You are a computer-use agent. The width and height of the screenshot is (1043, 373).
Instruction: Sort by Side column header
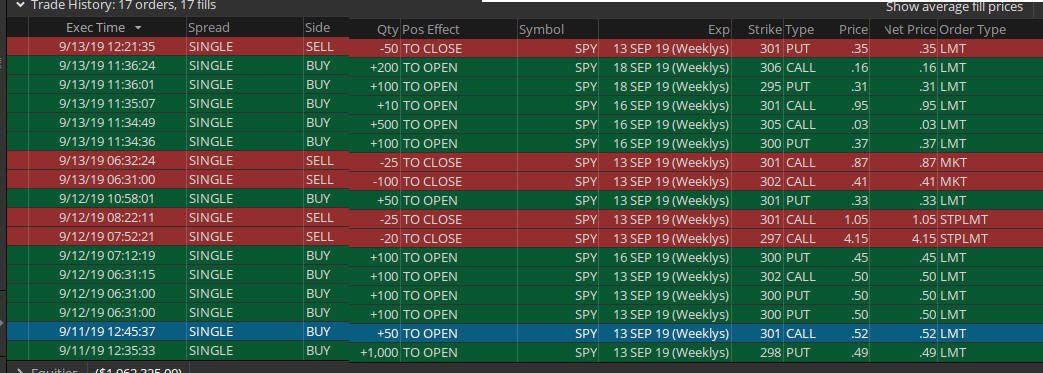point(317,28)
